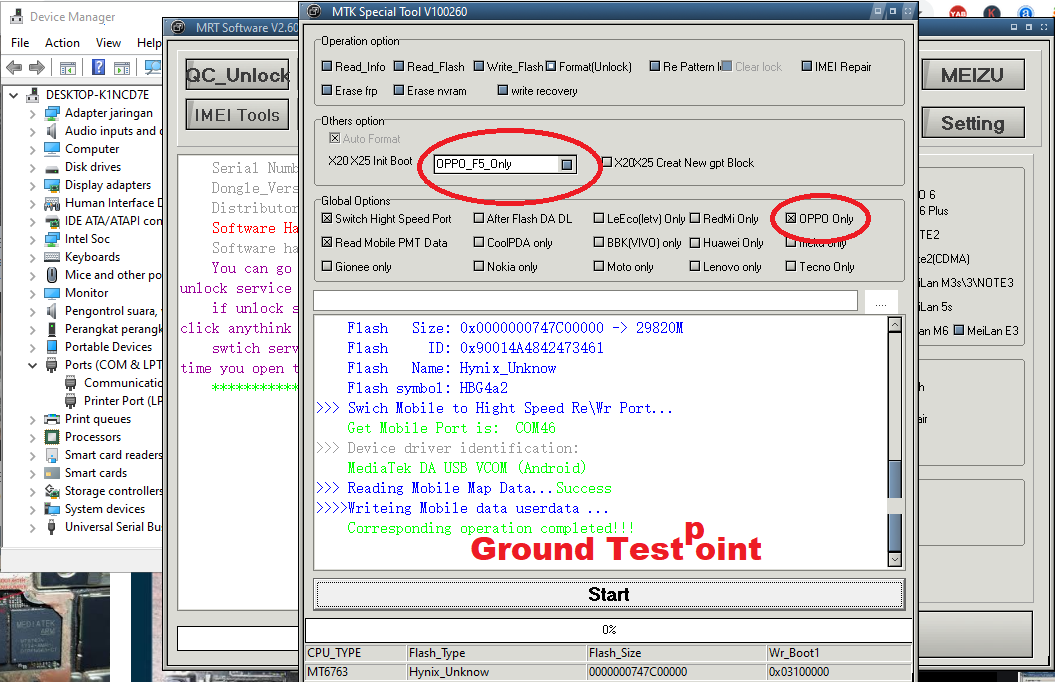Click the QC_Unlock button in MRT Software

(x=238, y=75)
